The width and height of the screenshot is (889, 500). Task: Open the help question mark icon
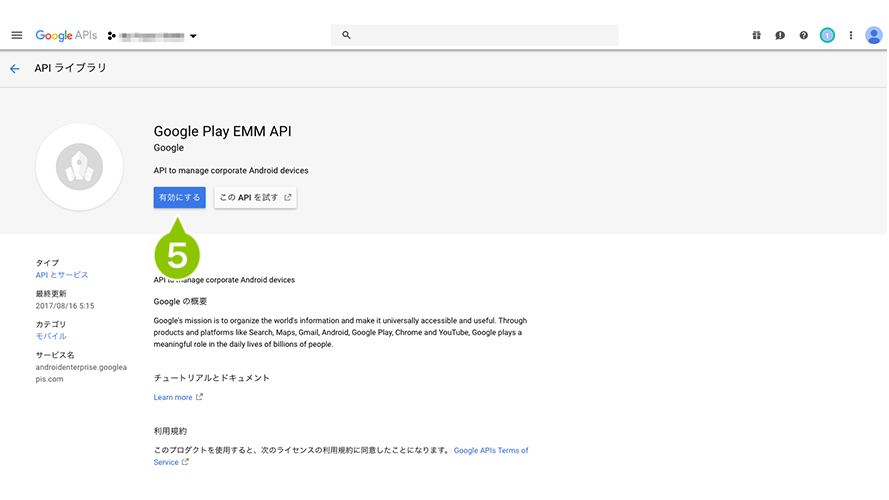(x=803, y=35)
